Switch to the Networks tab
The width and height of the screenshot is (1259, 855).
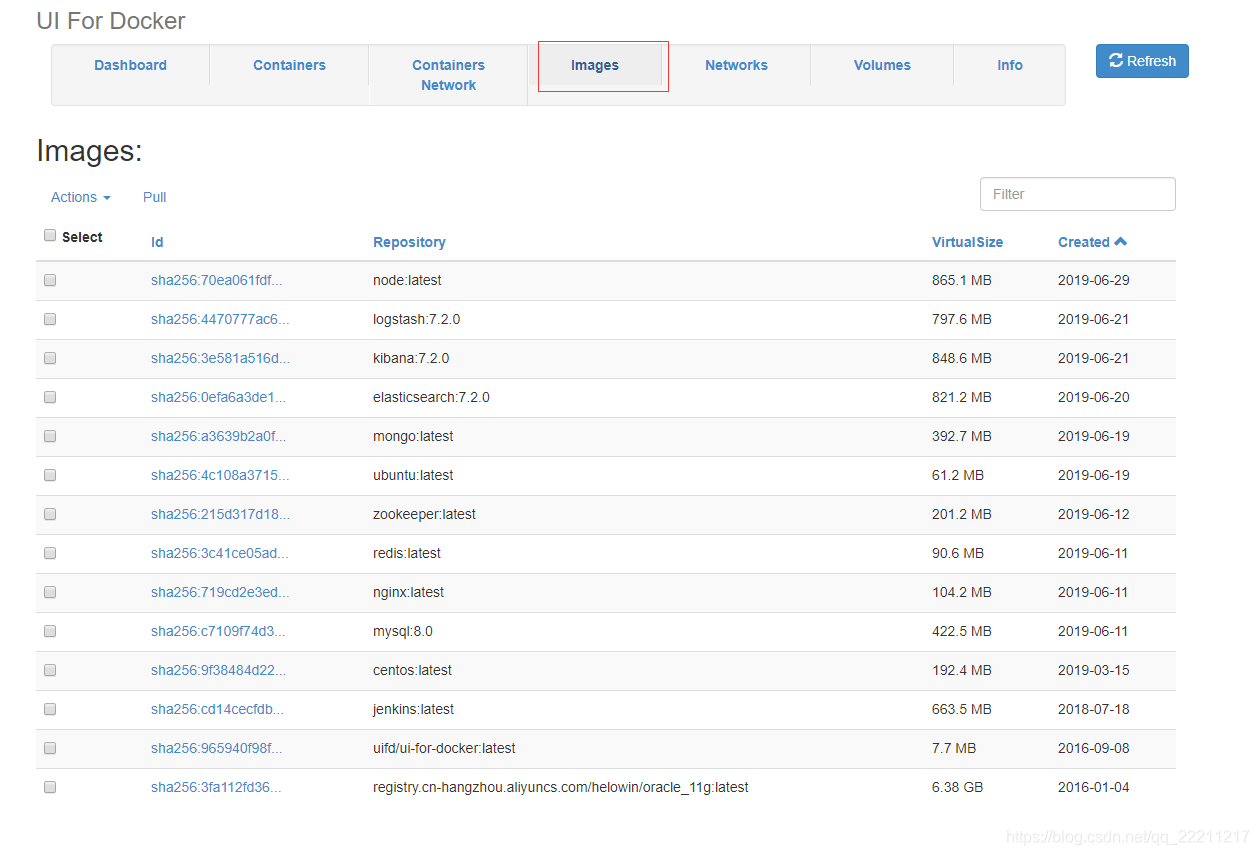[736, 65]
